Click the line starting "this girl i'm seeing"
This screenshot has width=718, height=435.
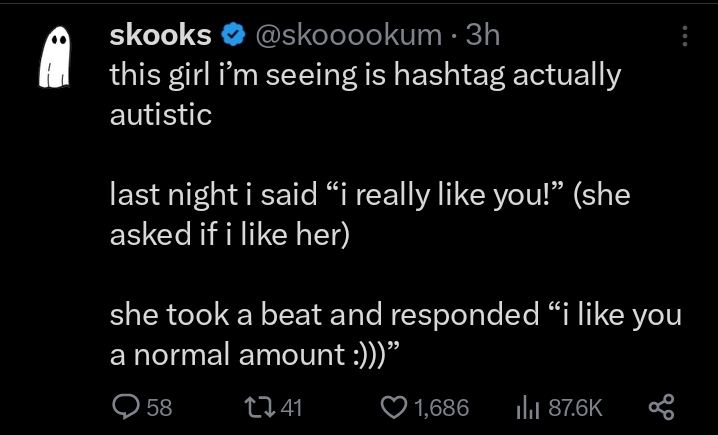365,75
